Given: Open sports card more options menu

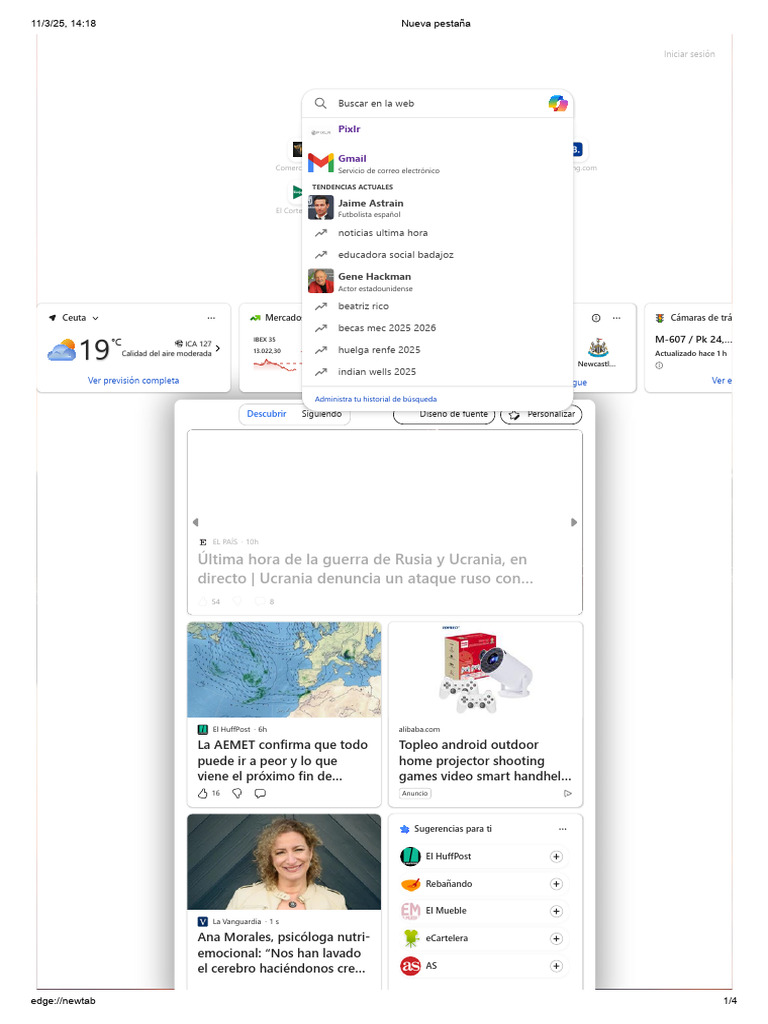Looking at the screenshot, I should [616, 318].
